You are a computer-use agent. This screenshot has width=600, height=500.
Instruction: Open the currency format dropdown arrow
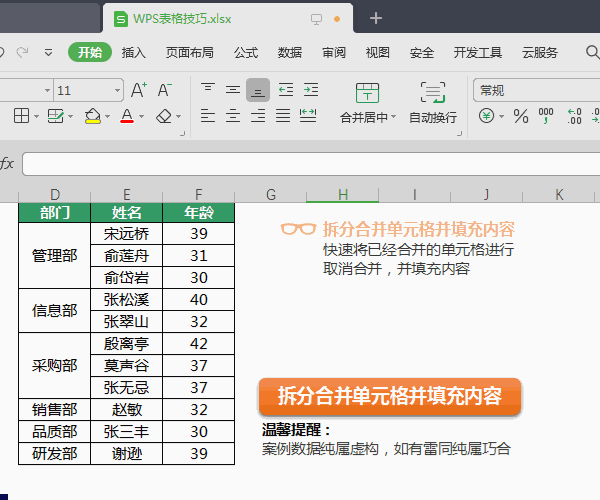501,116
